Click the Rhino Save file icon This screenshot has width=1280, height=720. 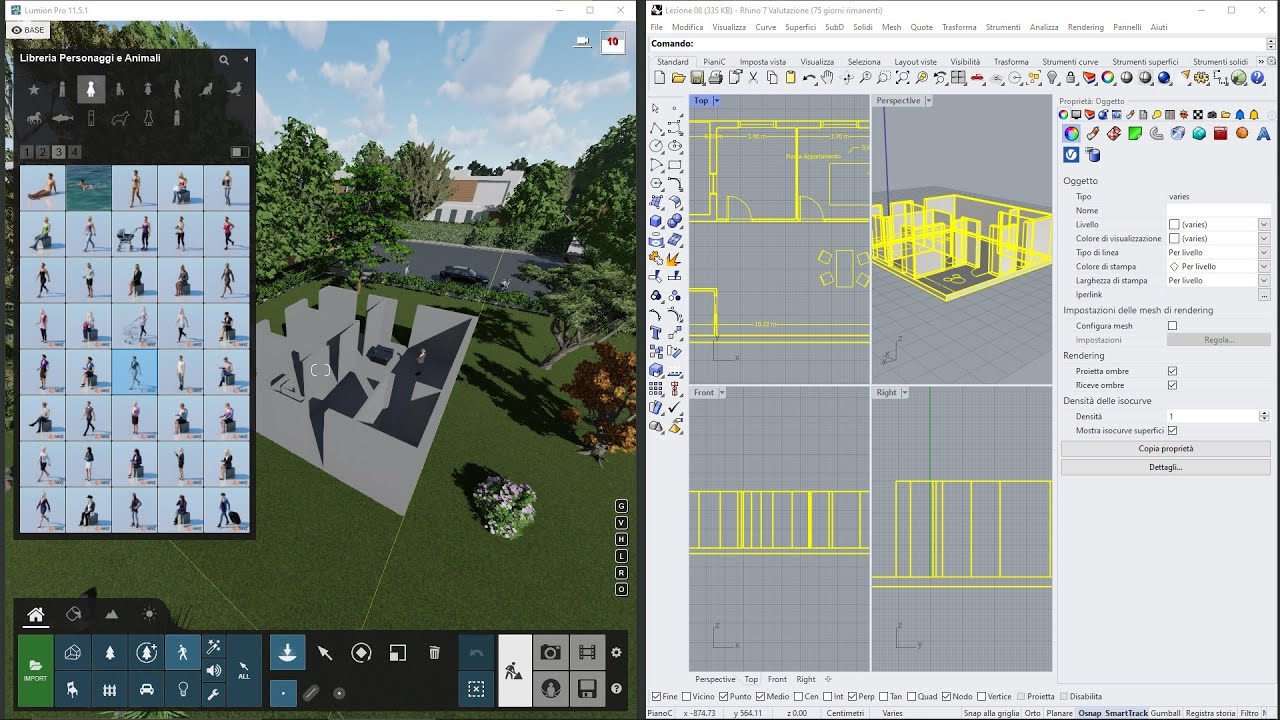point(697,78)
